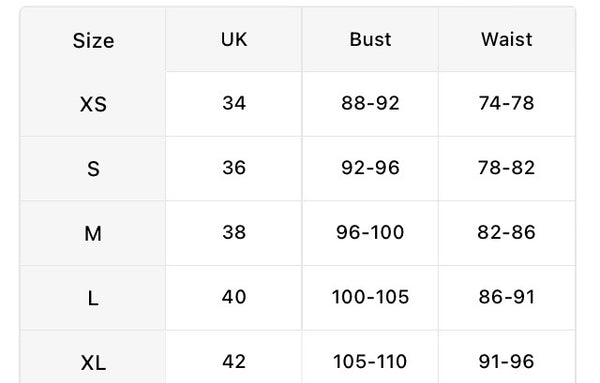600x383 pixels.
Task: Click the Waist column header
Action: pos(507,39)
